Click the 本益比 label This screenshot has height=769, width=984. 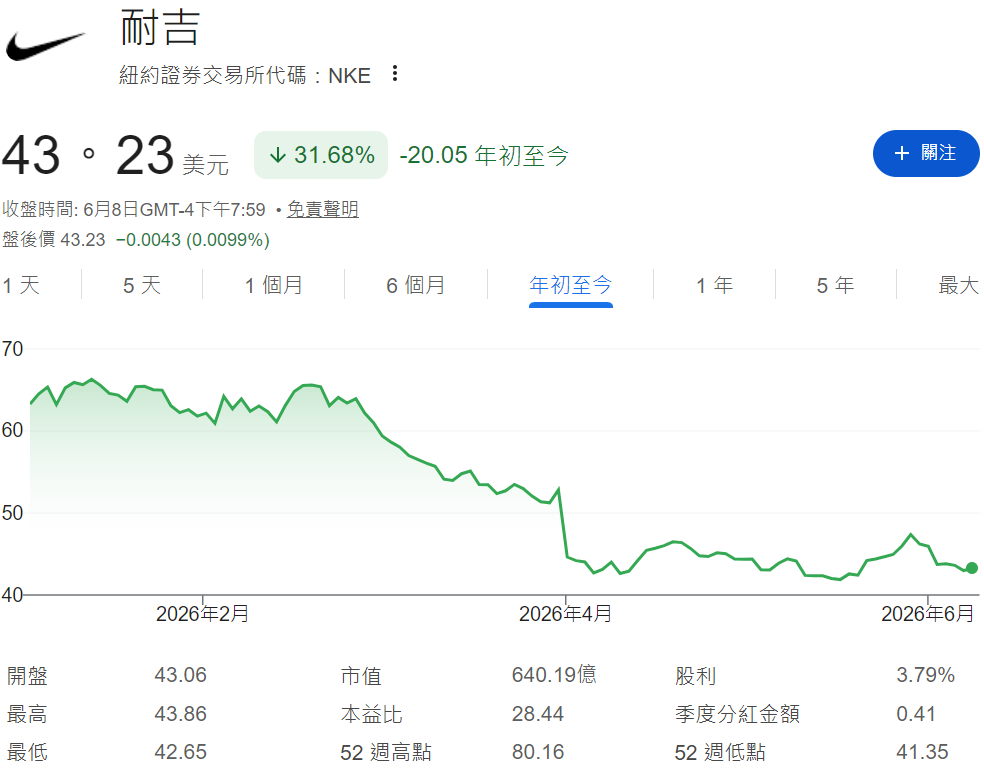pyautogui.click(x=372, y=714)
